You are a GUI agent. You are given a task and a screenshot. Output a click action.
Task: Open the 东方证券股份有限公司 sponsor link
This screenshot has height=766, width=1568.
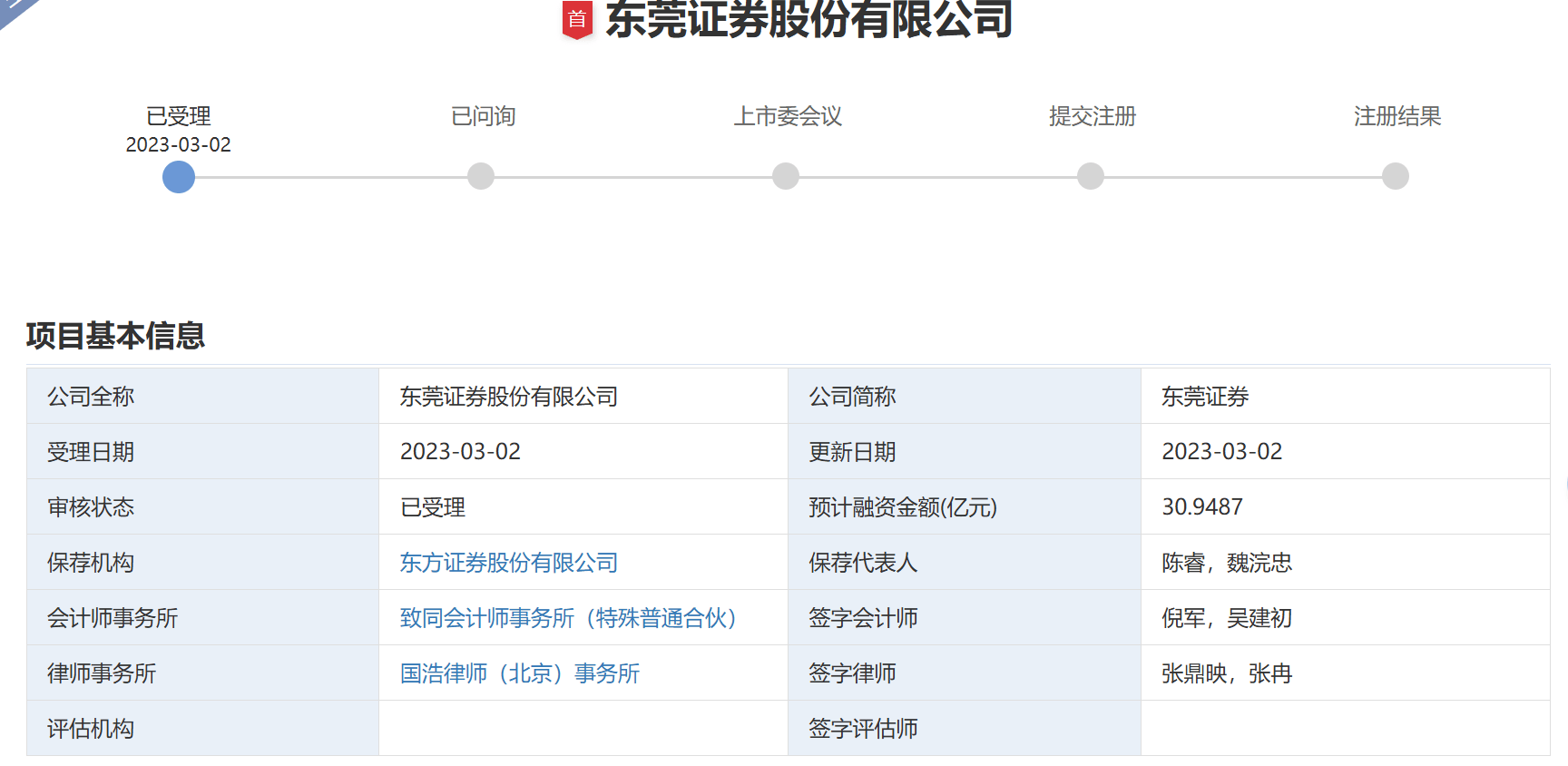click(x=508, y=563)
